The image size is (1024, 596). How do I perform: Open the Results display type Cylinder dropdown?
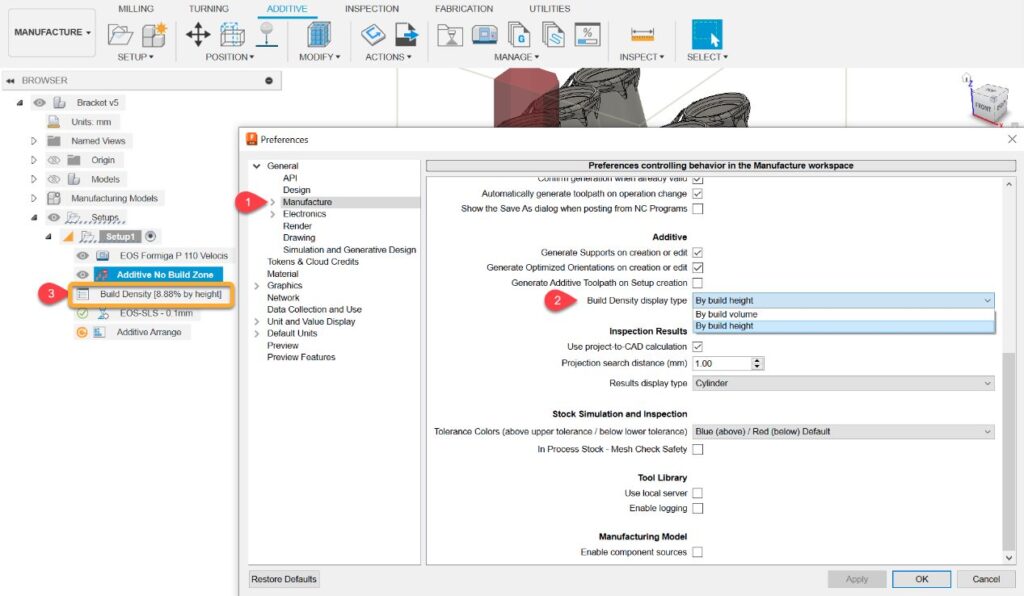[x=843, y=383]
